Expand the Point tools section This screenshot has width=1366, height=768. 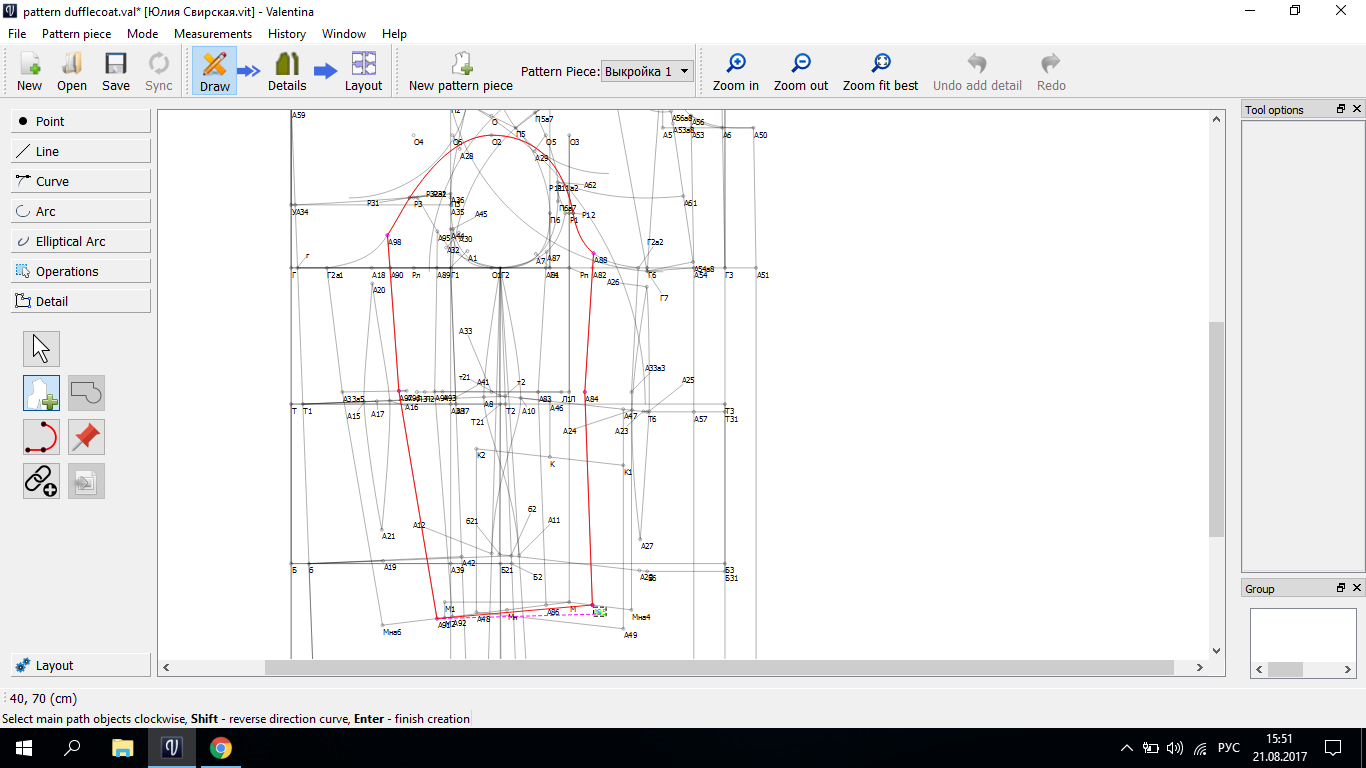(81, 121)
